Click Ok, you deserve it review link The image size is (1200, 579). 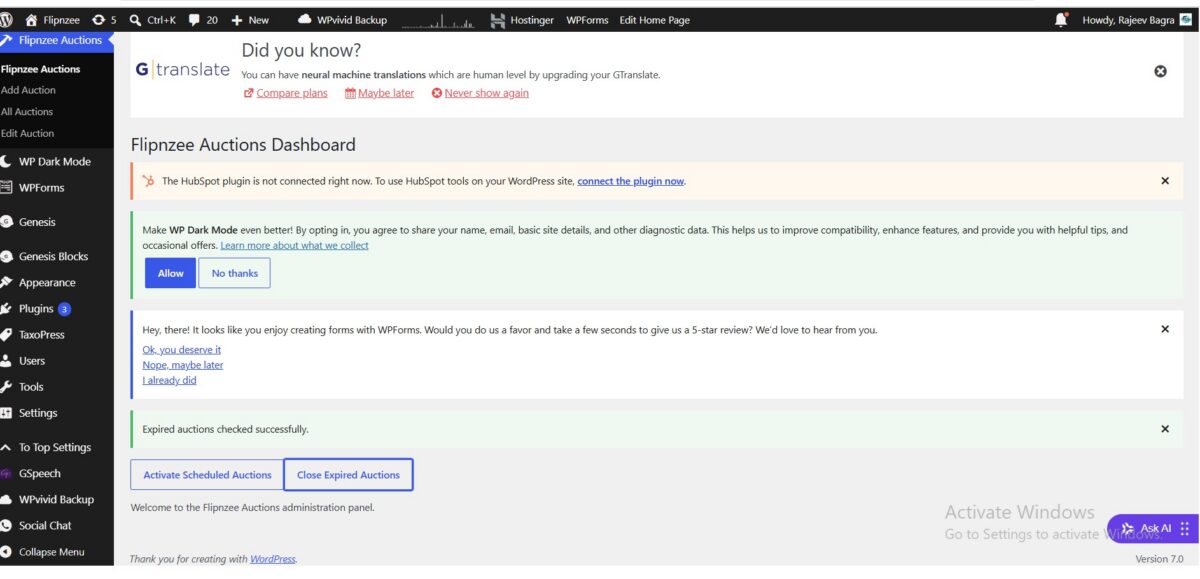(182, 350)
